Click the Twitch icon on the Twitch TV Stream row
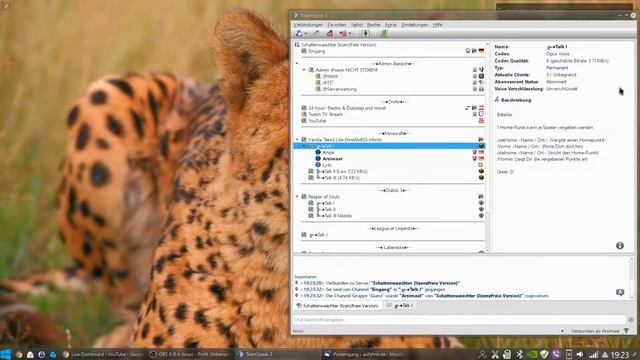 pos(481,114)
